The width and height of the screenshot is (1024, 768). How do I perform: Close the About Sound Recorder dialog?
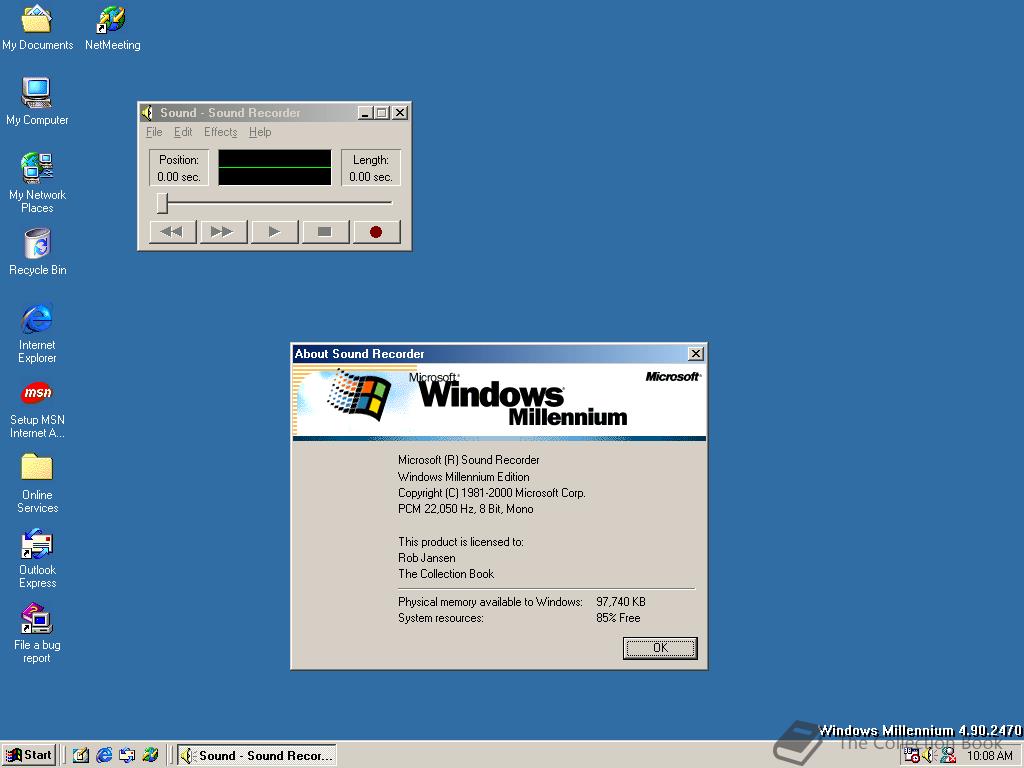tap(696, 353)
